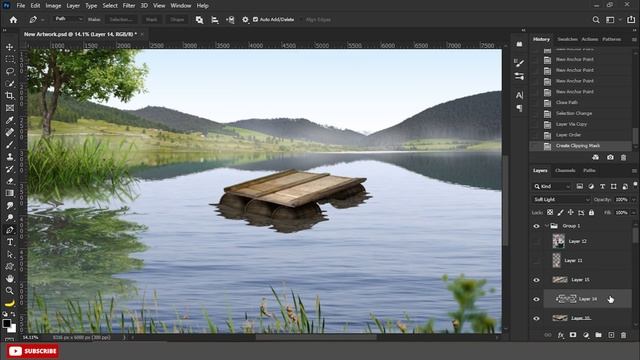This screenshot has height=360, width=640.
Task: Select the Hand tool
Action: tap(9, 278)
